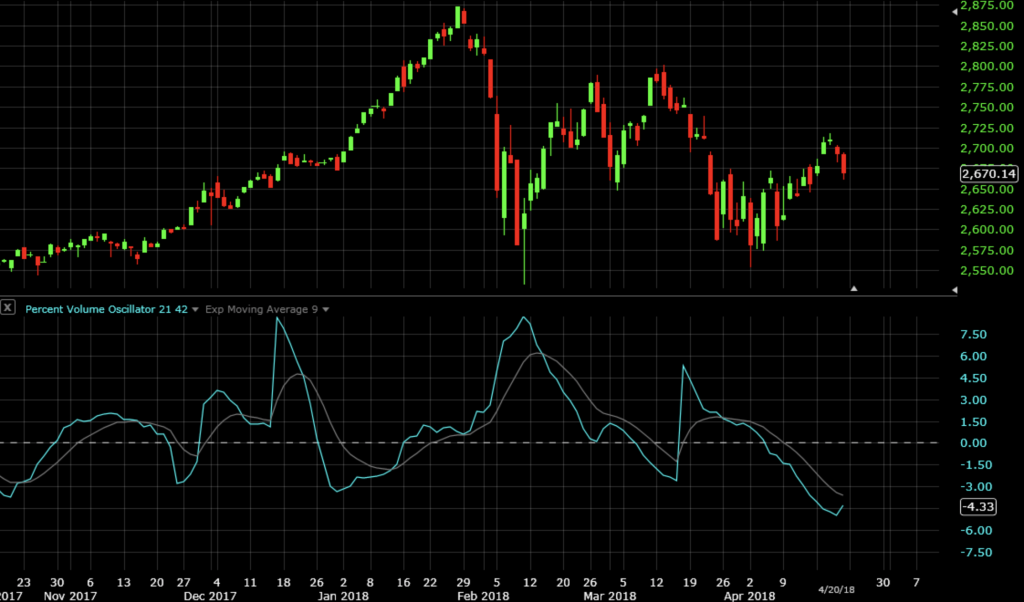The width and height of the screenshot is (1024, 602).
Task: Click the Feb 2018 label on the time axis
Action: [484, 594]
